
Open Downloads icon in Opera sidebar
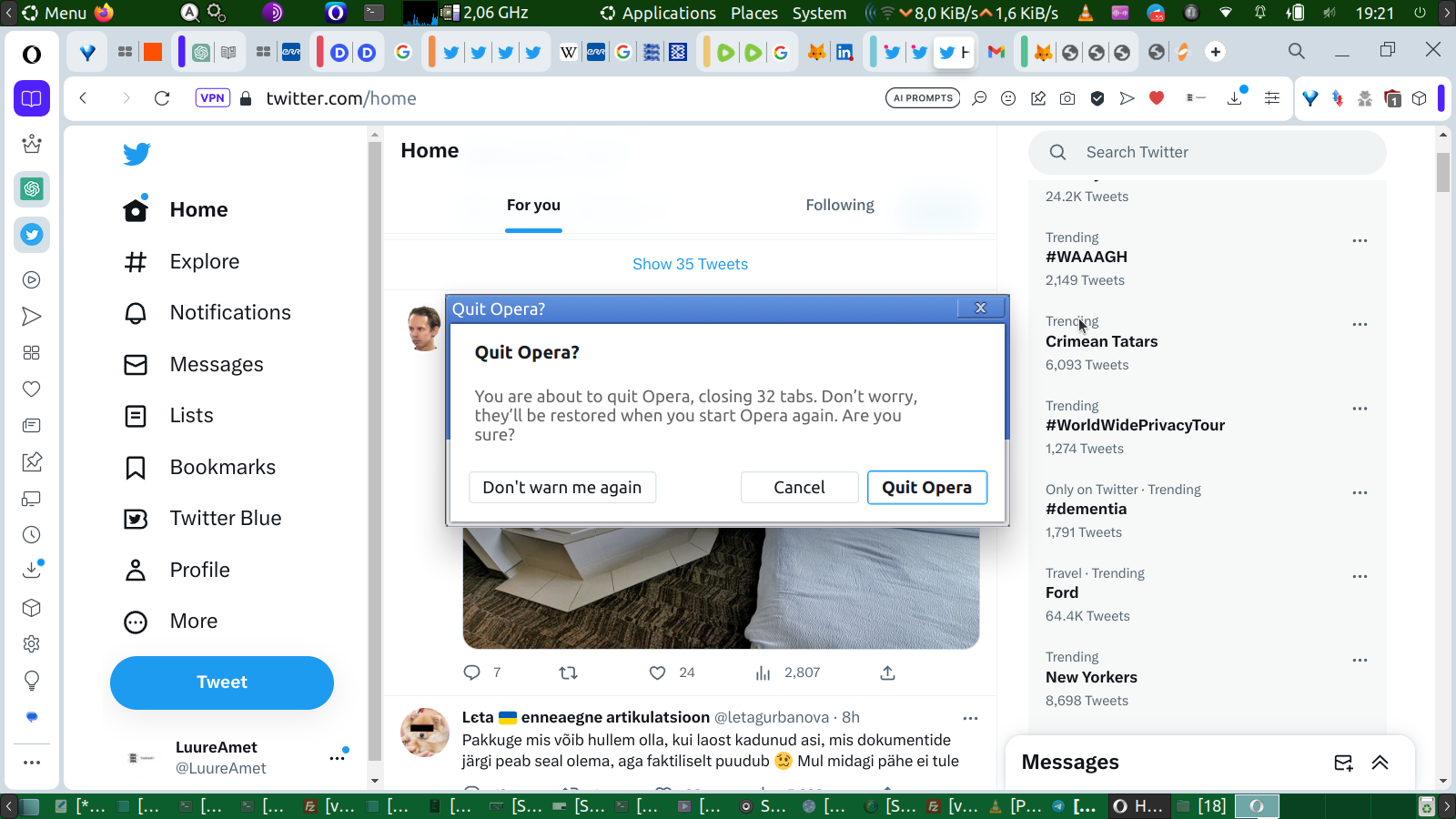tap(32, 570)
